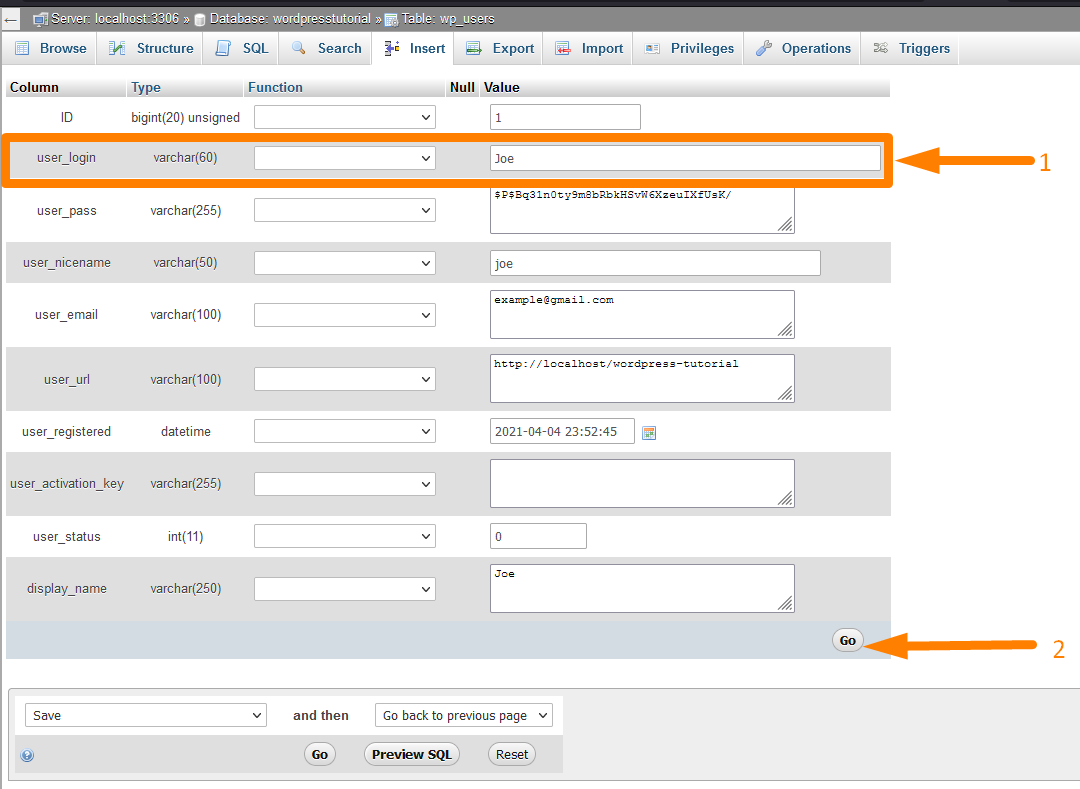The height and width of the screenshot is (789, 1080).
Task: Open the Privileges tab
Action: (689, 48)
